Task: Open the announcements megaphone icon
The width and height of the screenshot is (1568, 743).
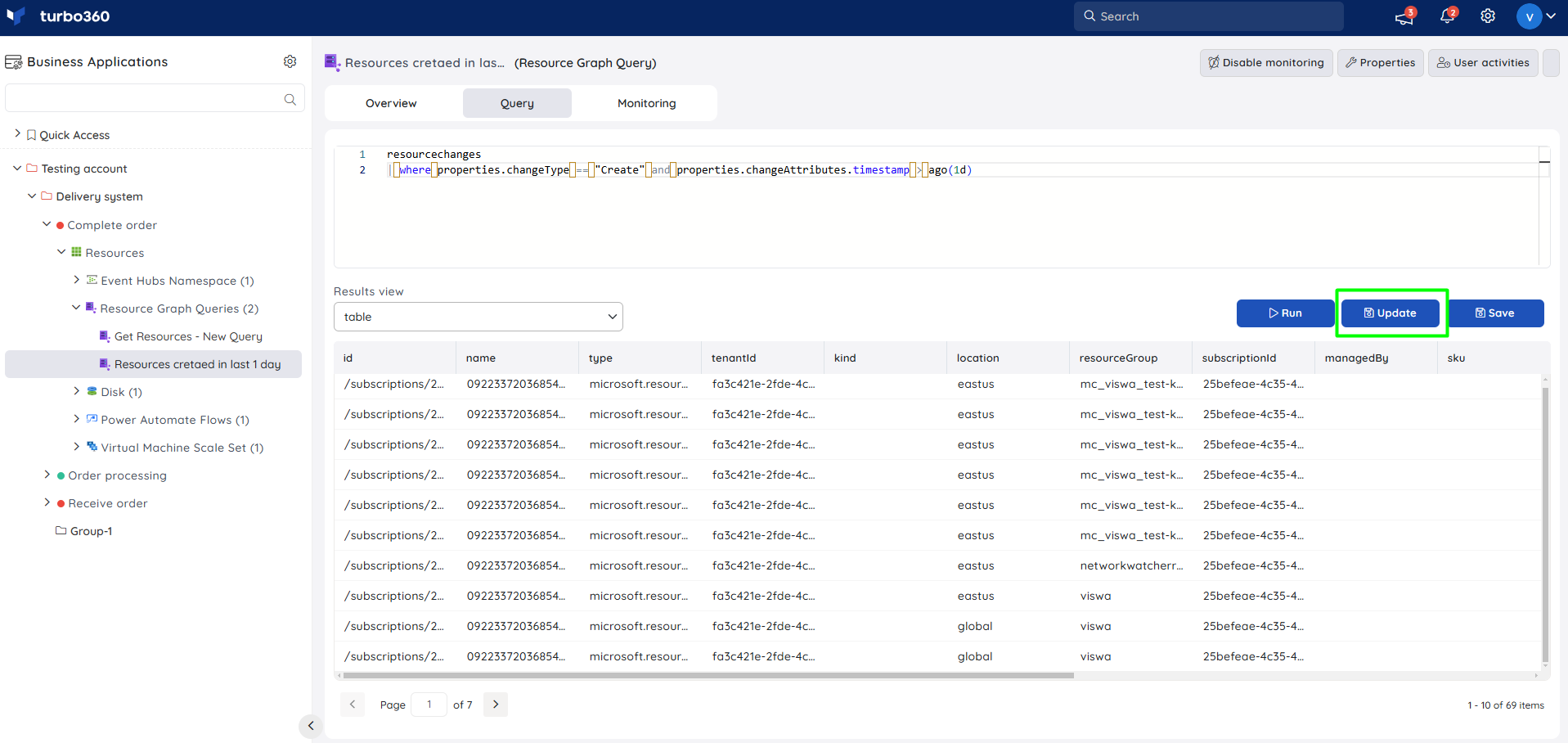Action: click(x=1404, y=16)
